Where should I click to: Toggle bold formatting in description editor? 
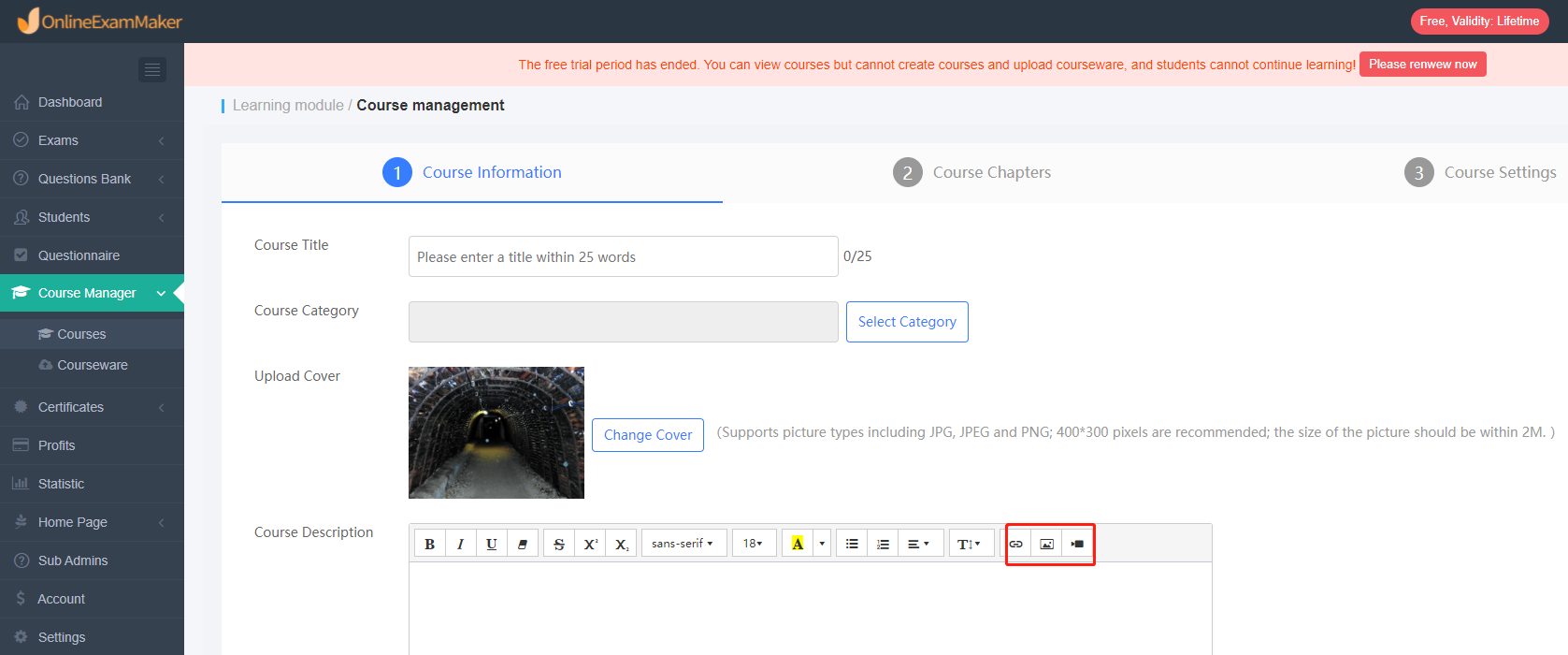point(430,544)
